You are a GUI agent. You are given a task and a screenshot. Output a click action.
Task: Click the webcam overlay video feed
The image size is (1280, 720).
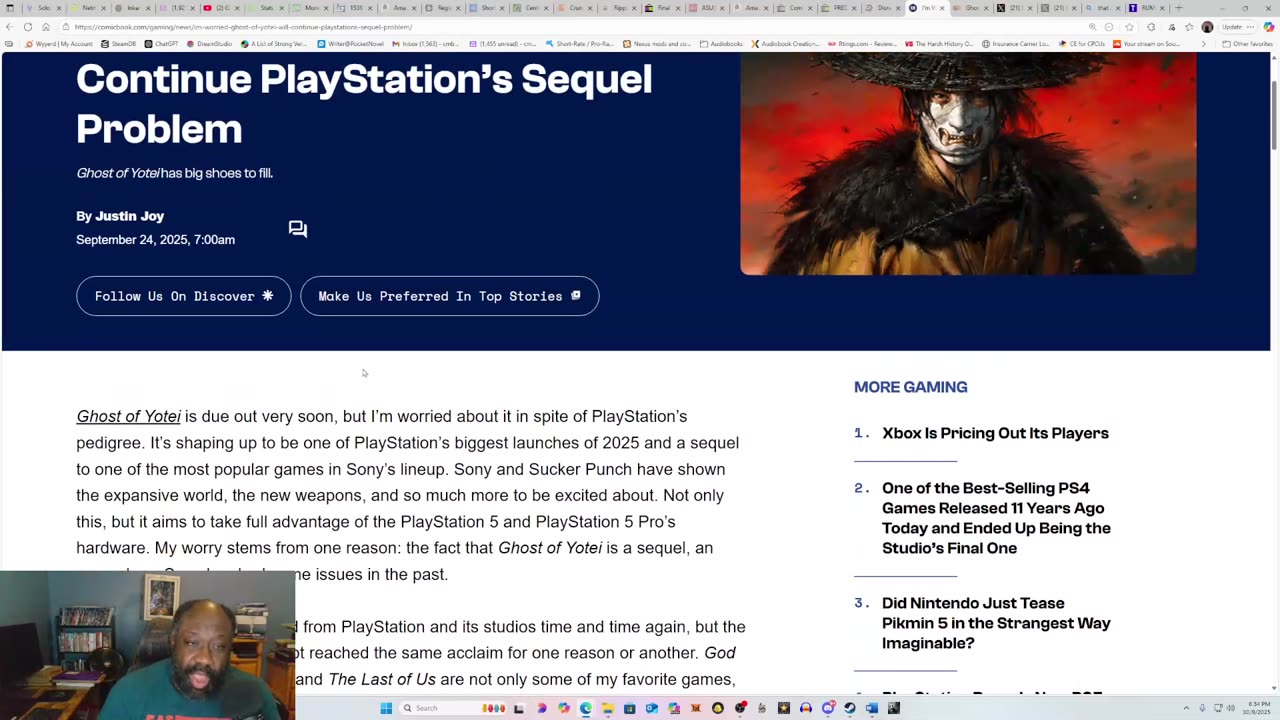click(x=147, y=645)
